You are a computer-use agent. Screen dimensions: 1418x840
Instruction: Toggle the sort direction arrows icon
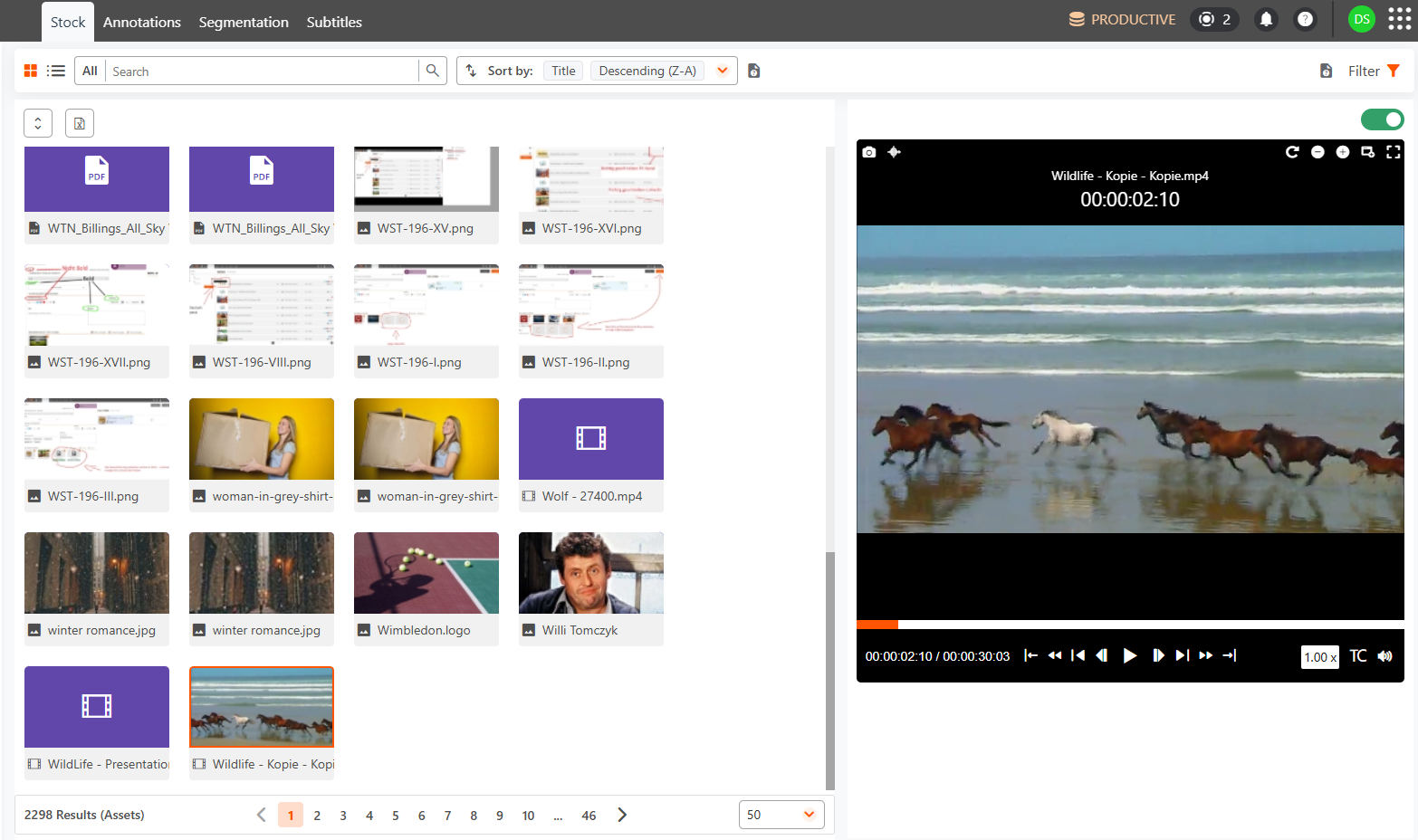(471, 71)
